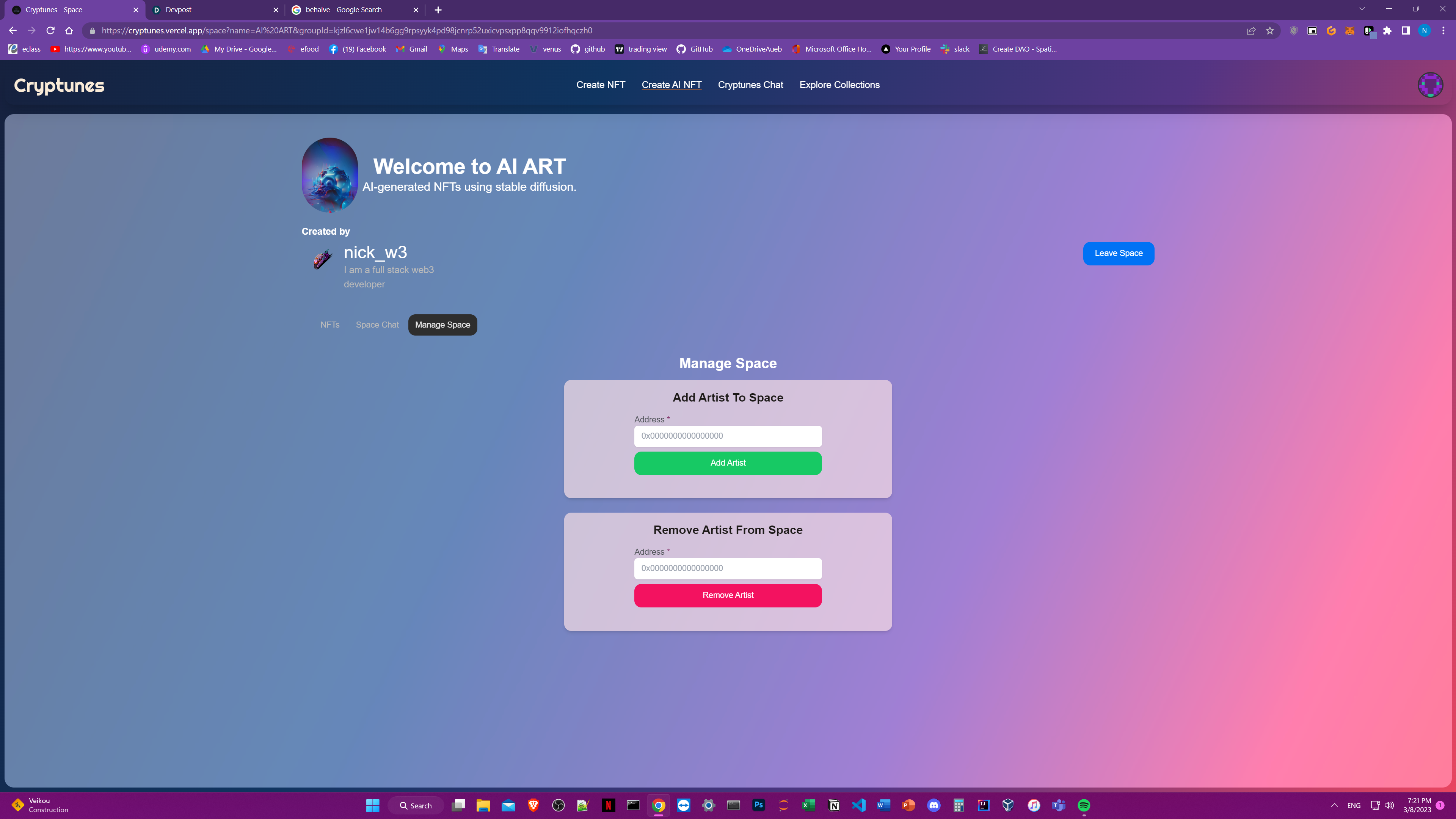Switch to the Space Chat tab
The image size is (1456, 819).
(377, 325)
